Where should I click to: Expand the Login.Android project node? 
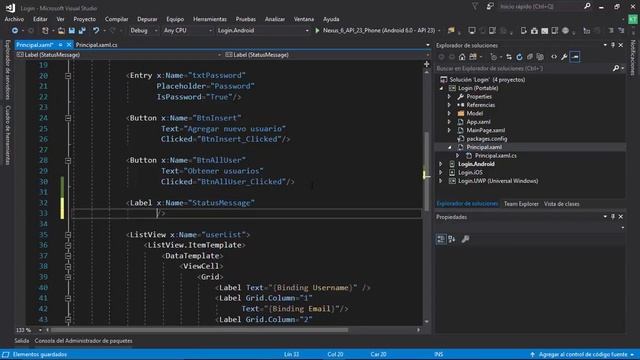click(441, 164)
